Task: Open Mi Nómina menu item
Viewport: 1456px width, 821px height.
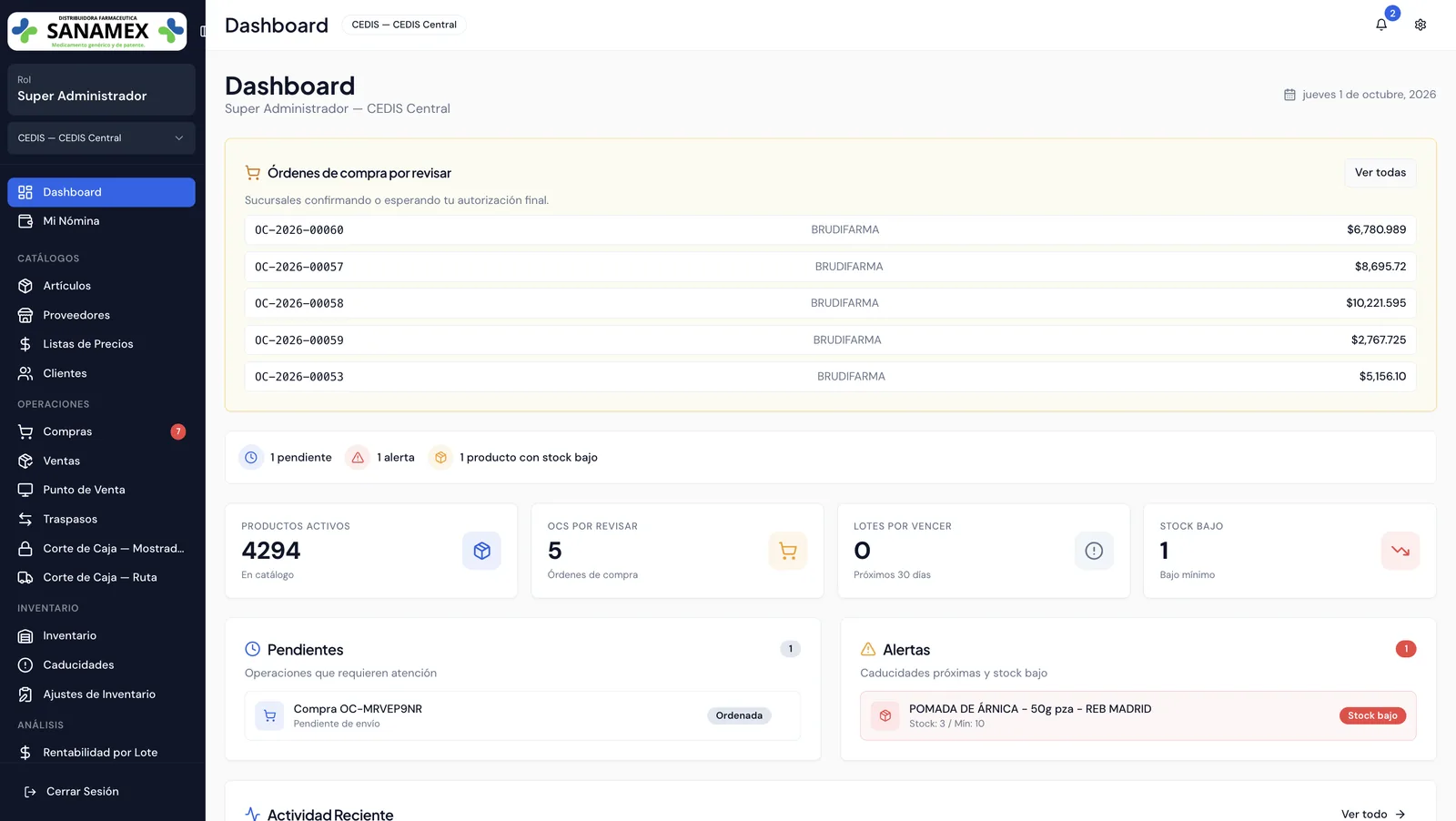Action: coord(101,221)
